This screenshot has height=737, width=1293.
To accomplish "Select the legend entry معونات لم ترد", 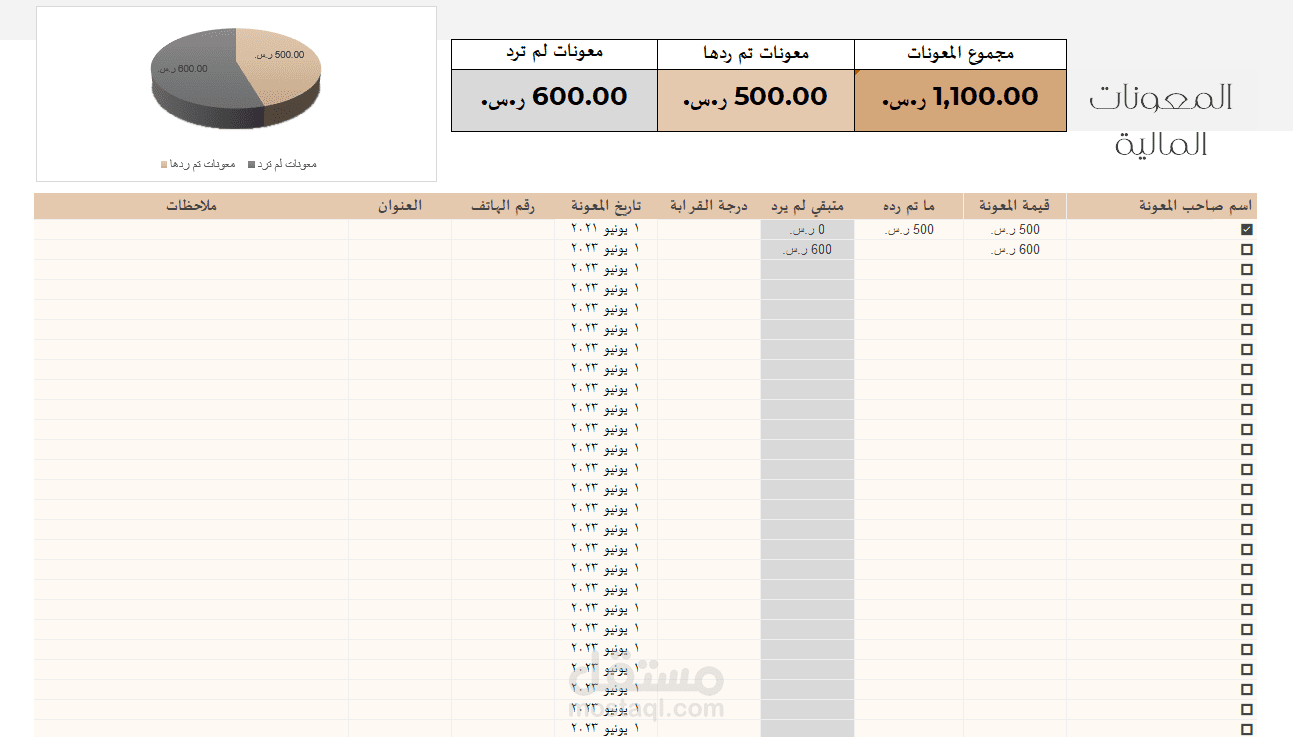I will 283,164.
